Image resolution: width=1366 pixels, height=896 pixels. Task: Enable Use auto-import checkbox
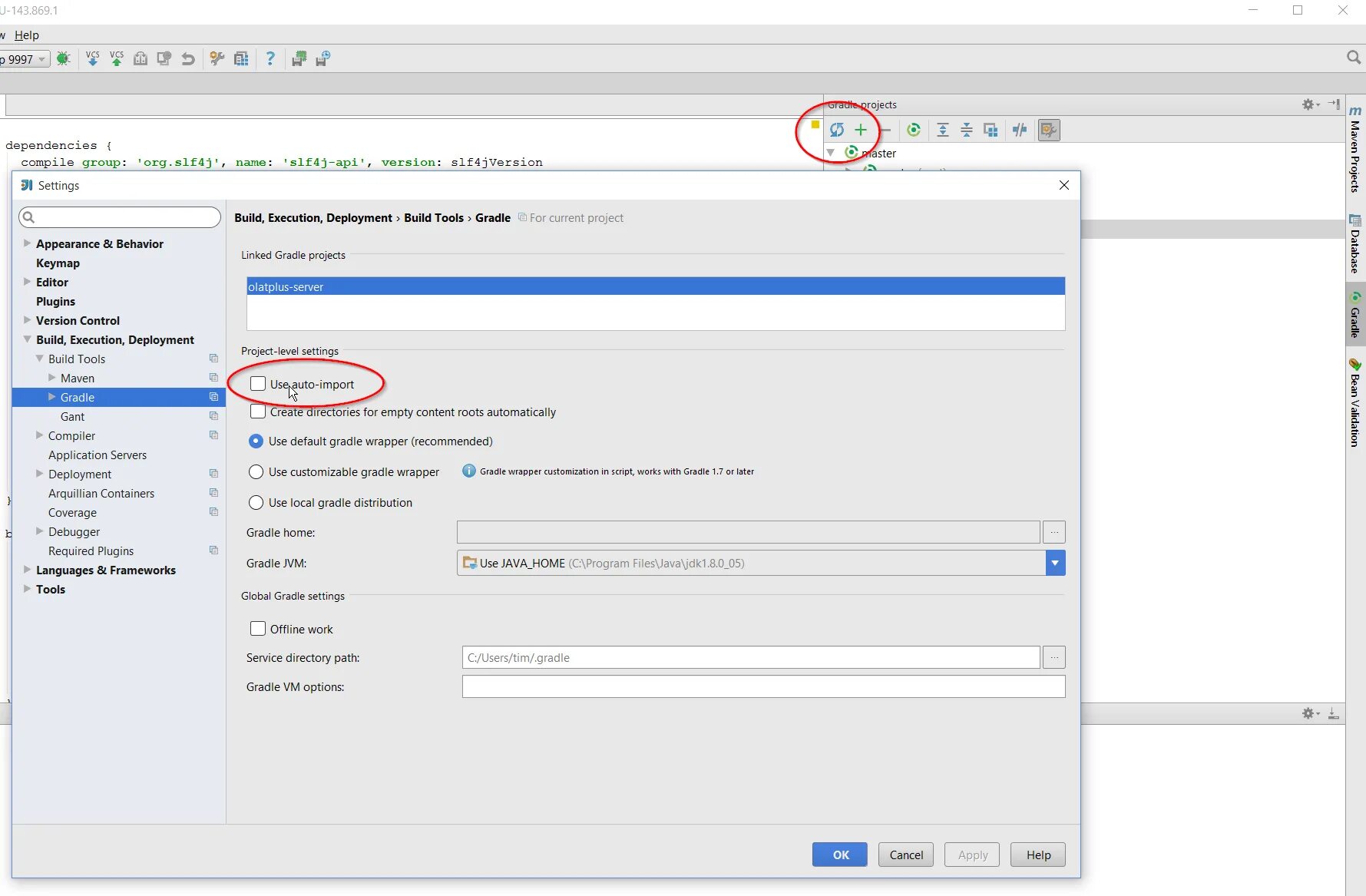click(258, 384)
